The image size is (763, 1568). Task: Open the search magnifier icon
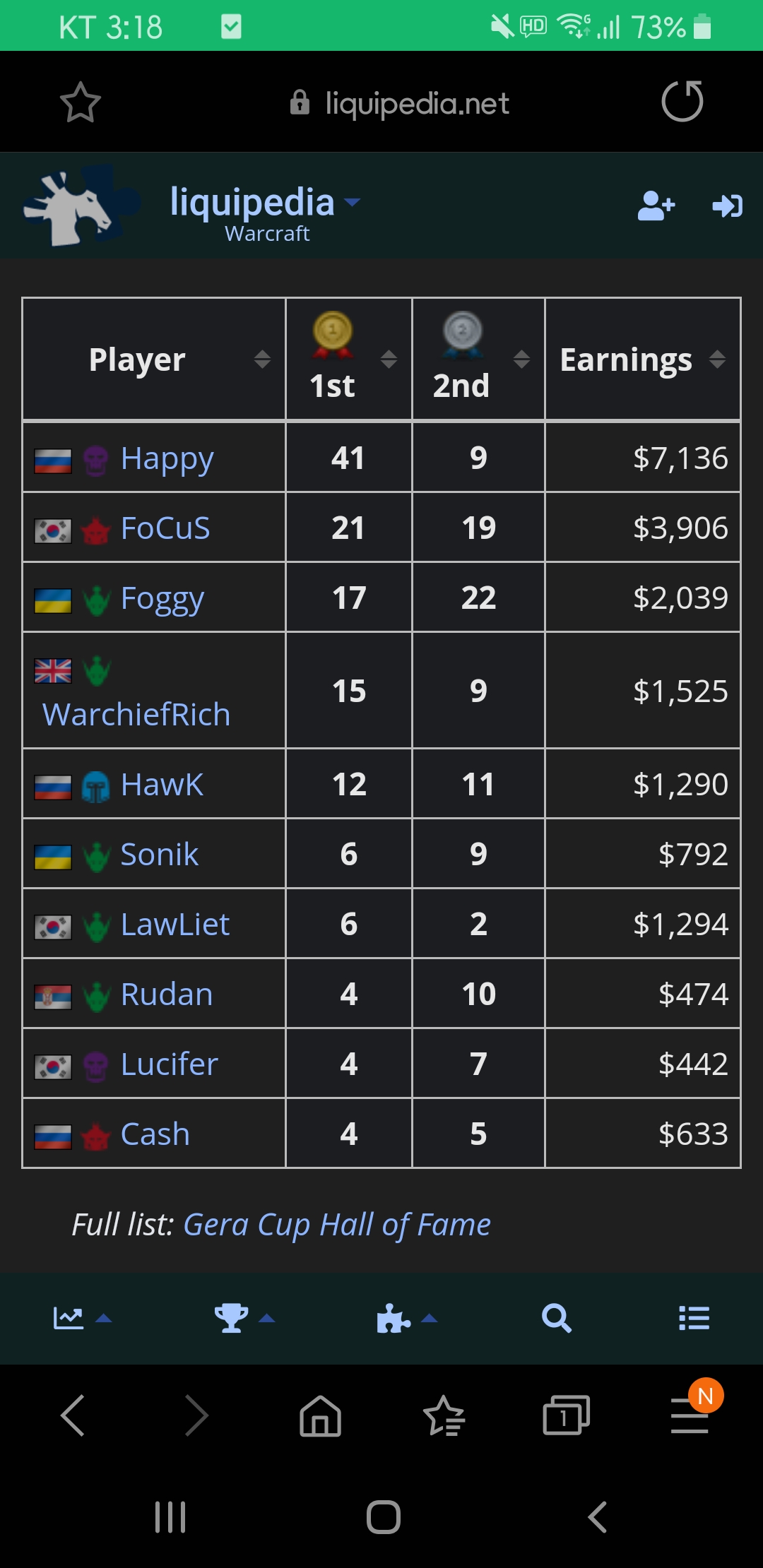(556, 1318)
